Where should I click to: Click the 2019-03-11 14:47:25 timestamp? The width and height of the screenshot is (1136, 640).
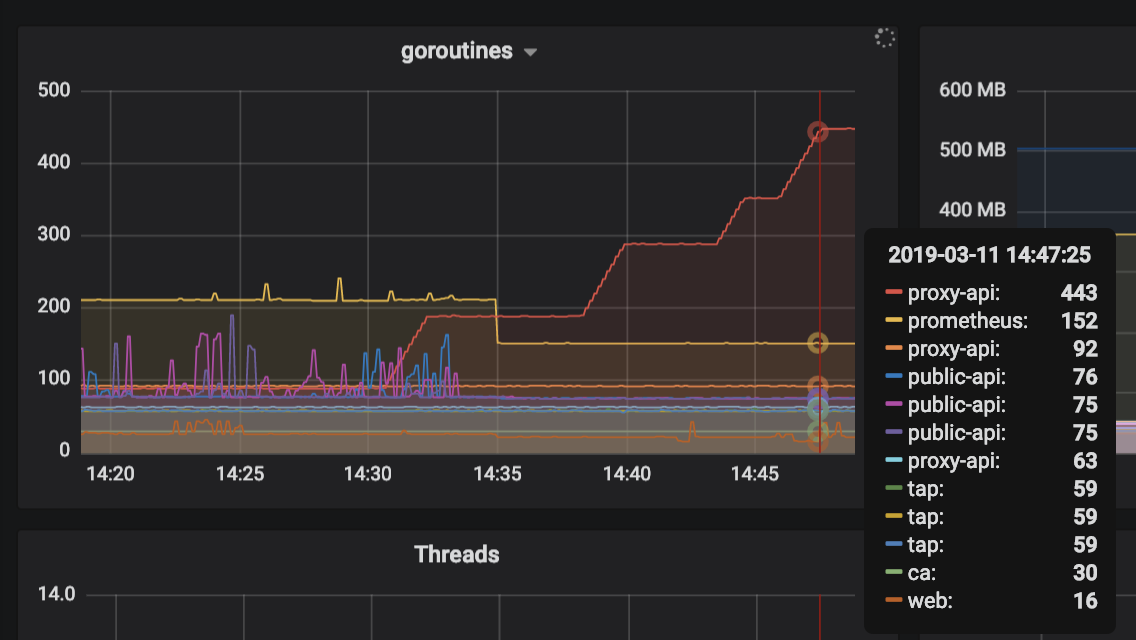(x=989, y=255)
